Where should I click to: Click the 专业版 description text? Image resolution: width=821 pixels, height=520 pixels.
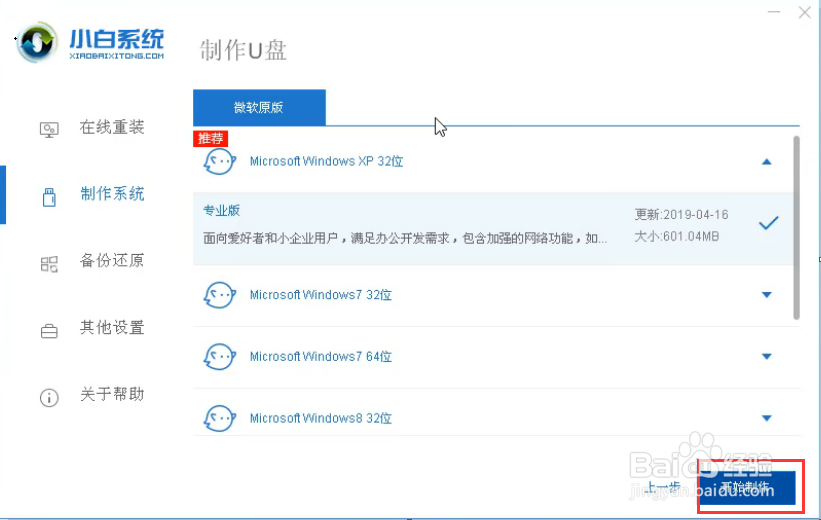(x=405, y=239)
